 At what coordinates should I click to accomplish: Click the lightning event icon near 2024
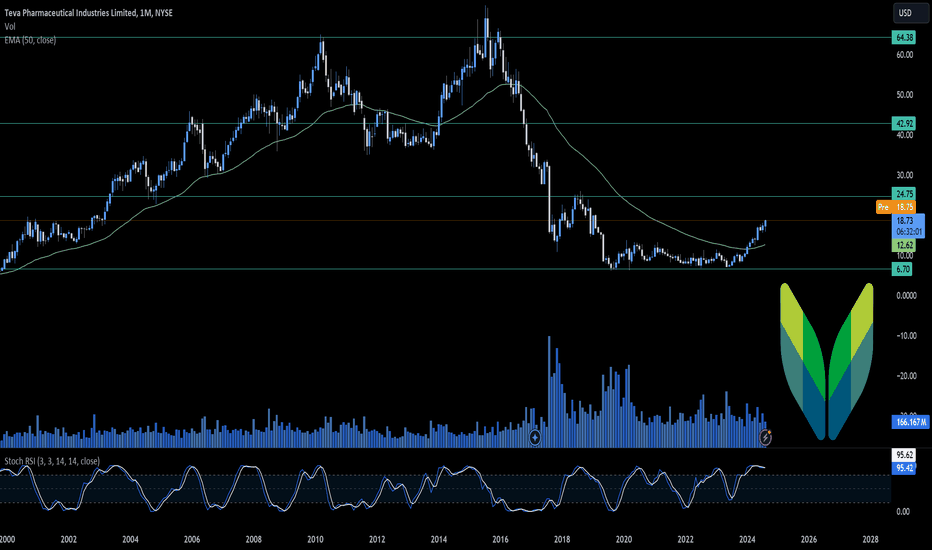[766, 438]
